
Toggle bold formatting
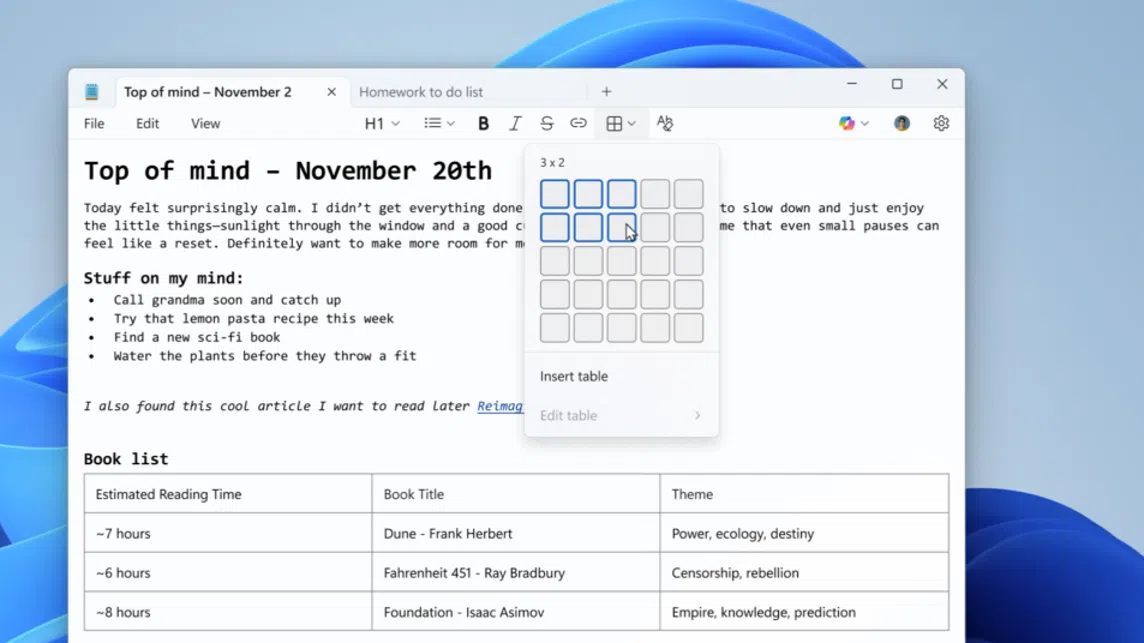483,124
